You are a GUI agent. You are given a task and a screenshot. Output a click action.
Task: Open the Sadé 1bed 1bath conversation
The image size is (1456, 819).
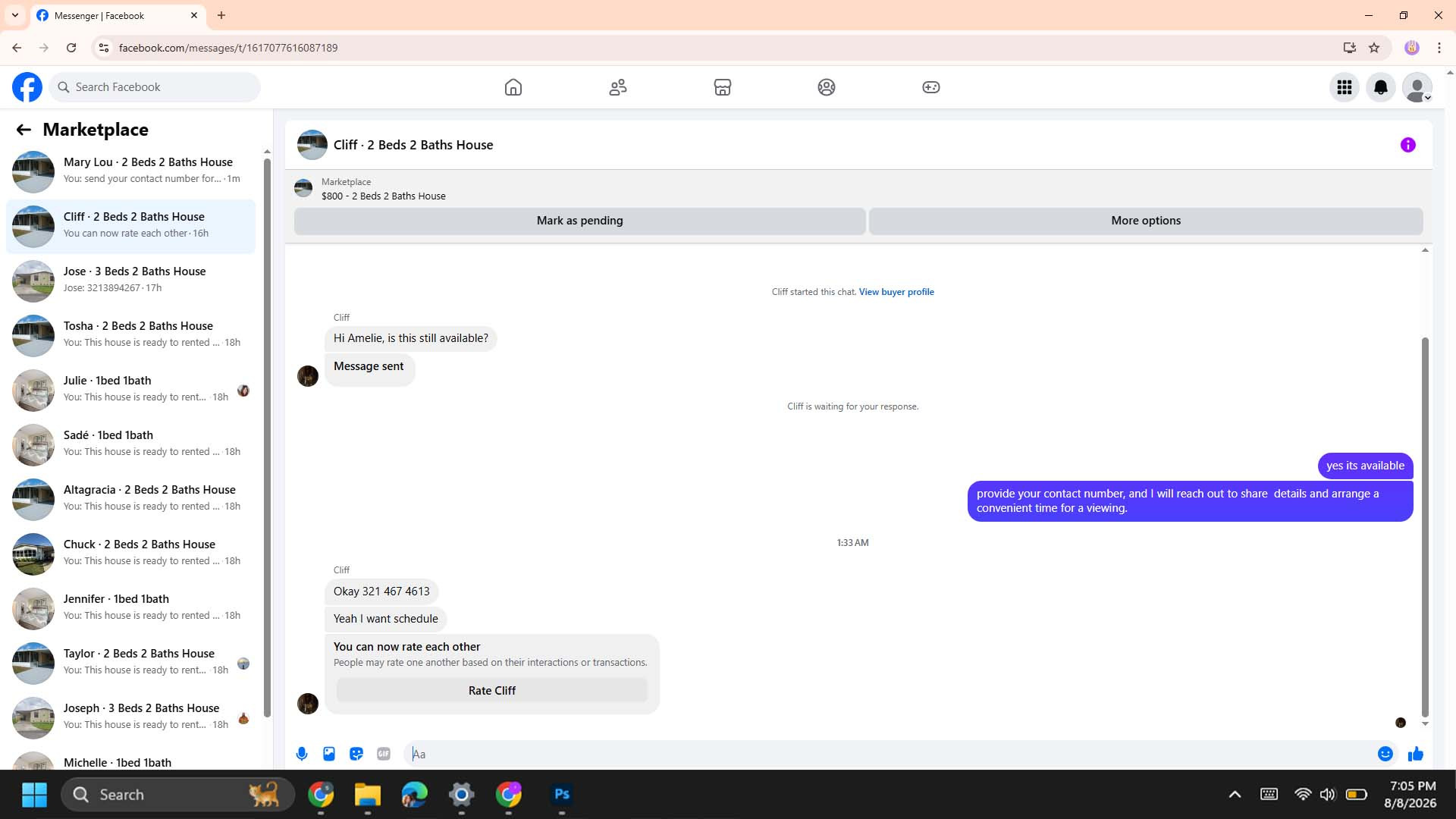[131, 444]
